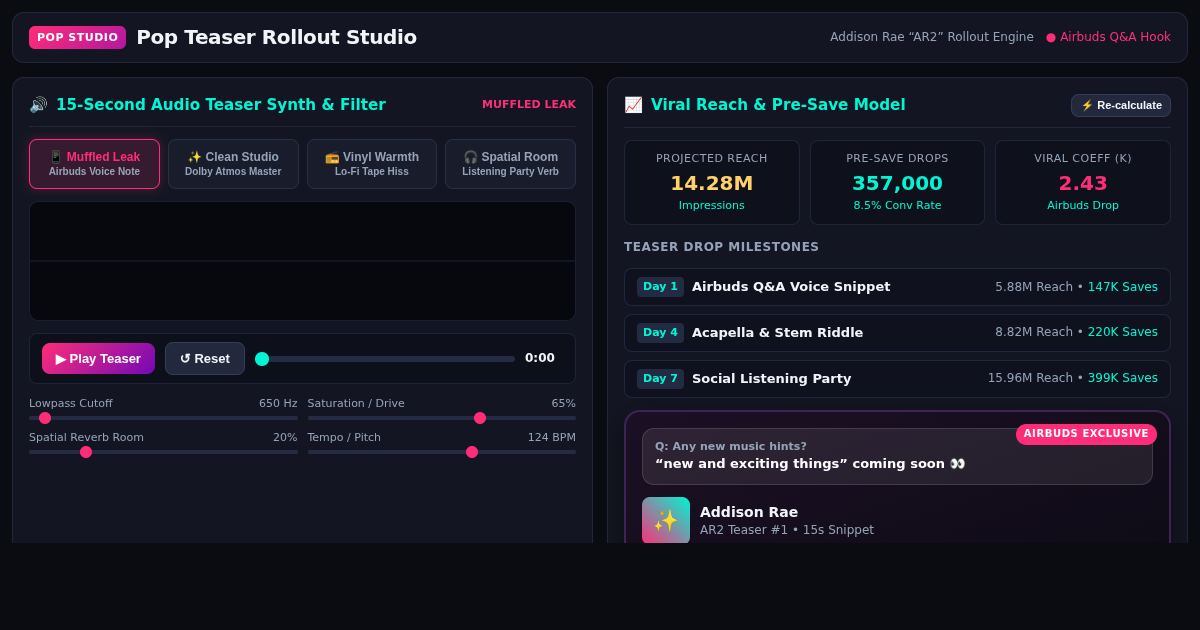Click the Viral Coeff 2.43 card
This screenshot has width=1200, height=630.
click(x=1083, y=182)
